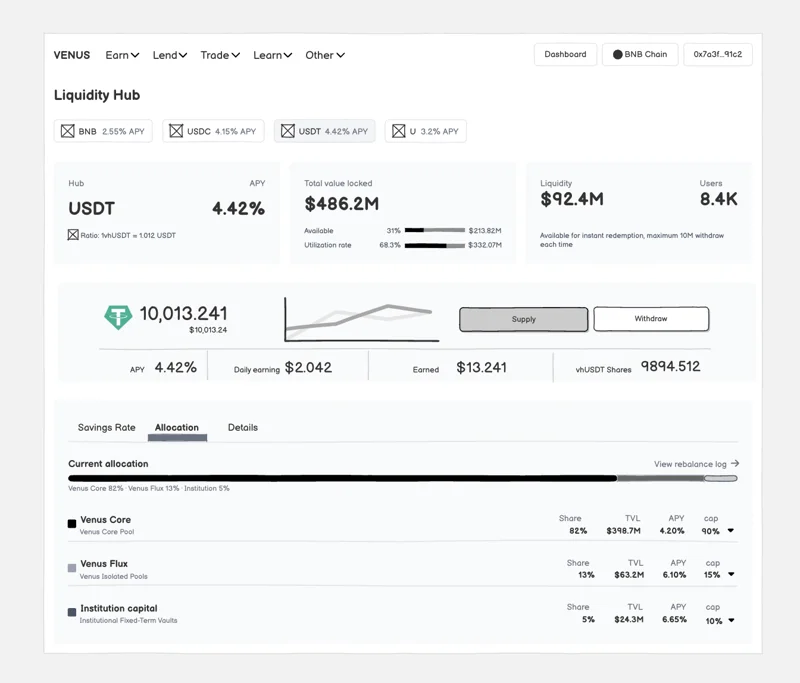The image size is (800, 683).
Task: Click the $2.042 daily earning value
Action: tap(308, 367)
